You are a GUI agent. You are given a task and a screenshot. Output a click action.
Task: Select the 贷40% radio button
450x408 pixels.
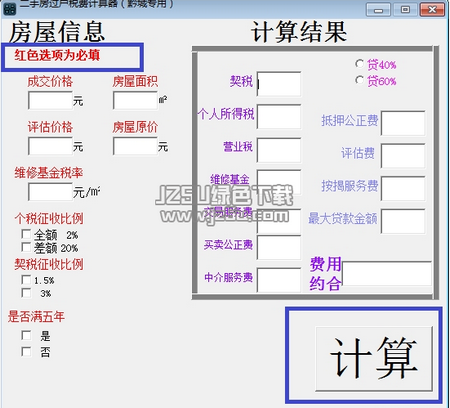(x=359, y=63)
